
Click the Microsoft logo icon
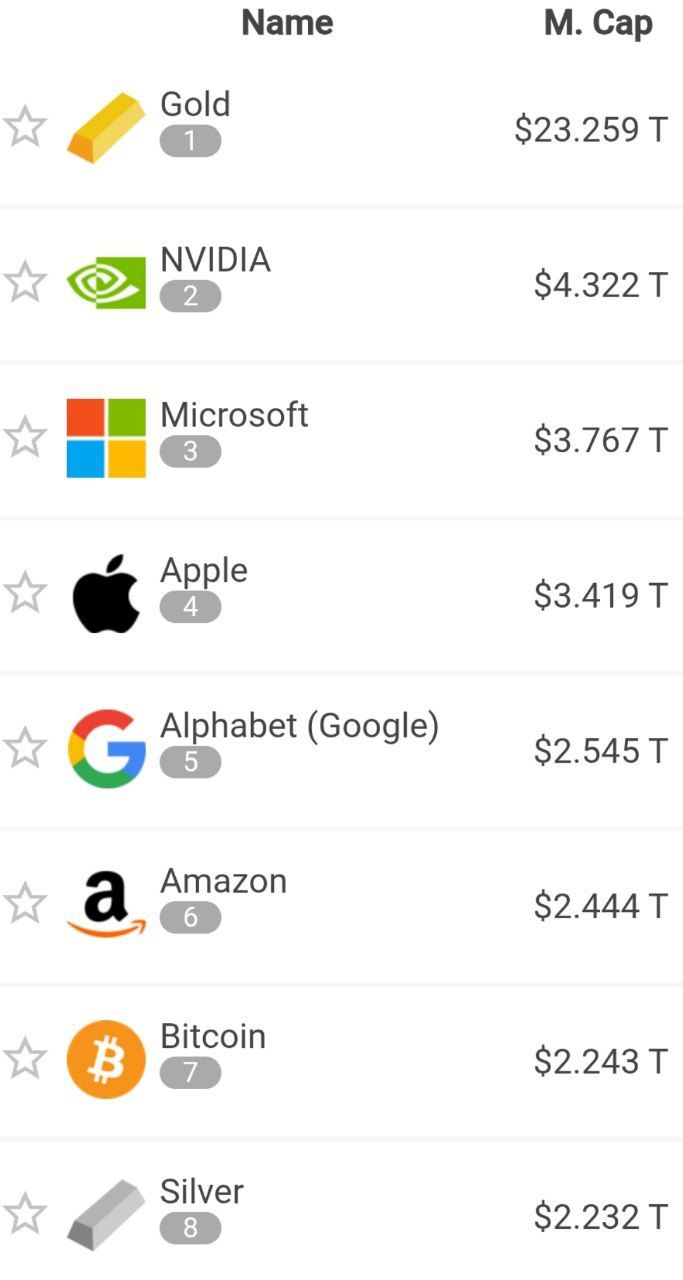(x=106, y=438)
